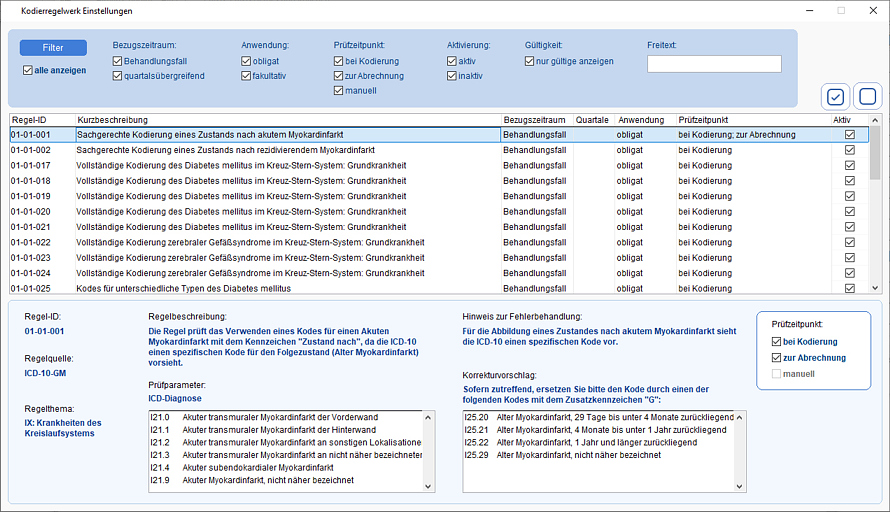Image resolution: width=890 pixels, height=512 pixels.
Task: Uncheck 'zur Abrechnung' in the filter panel
Action: click(x=338, y=75)
